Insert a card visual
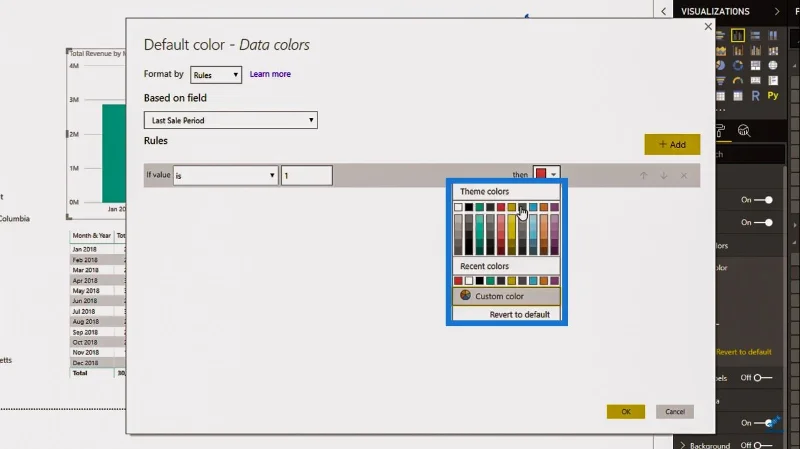Image resolution: width=800 pixels, height=449 pixels. tap(756, 81)
